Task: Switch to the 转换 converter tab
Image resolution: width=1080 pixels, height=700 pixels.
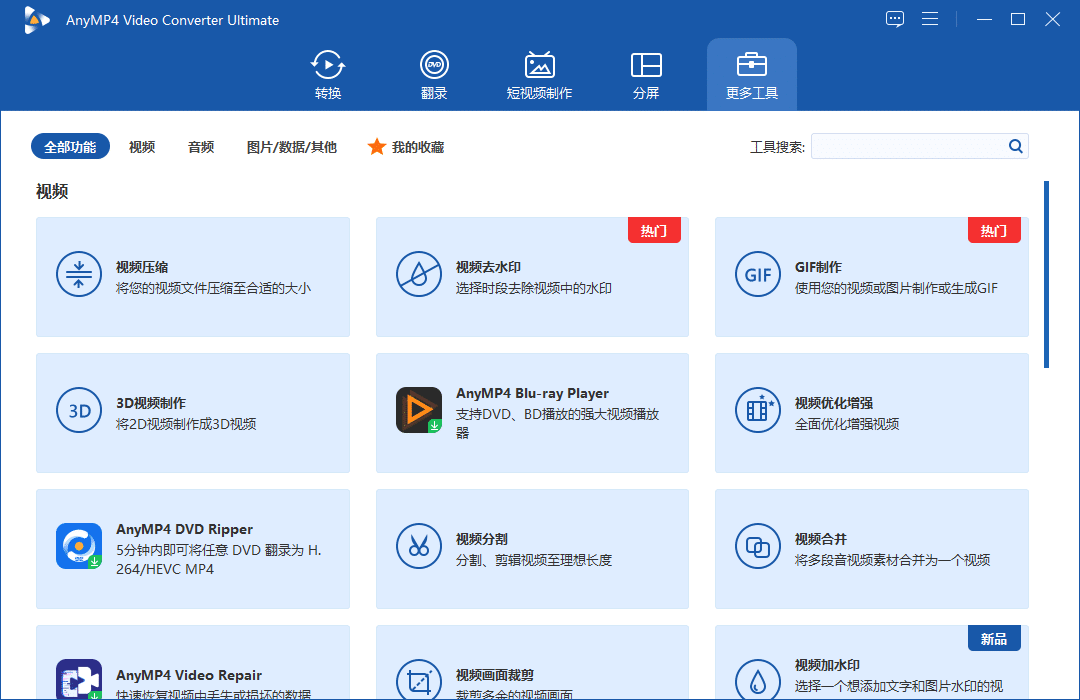Action: (328, 75)
